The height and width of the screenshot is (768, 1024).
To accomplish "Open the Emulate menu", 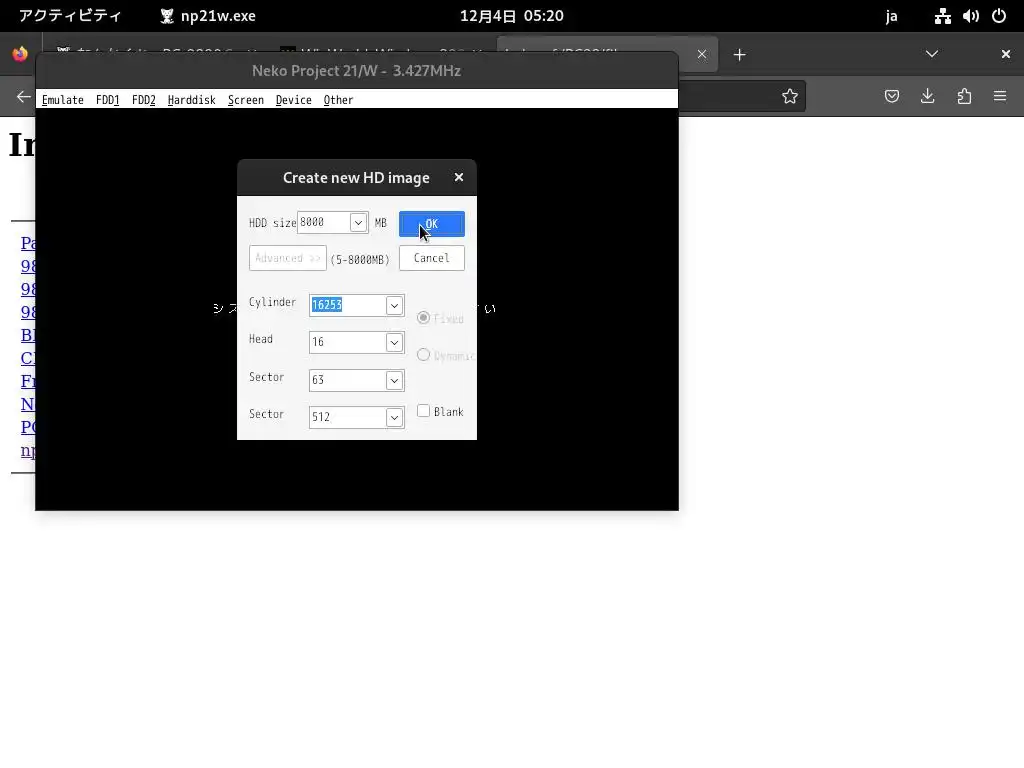I will point(63,100).
